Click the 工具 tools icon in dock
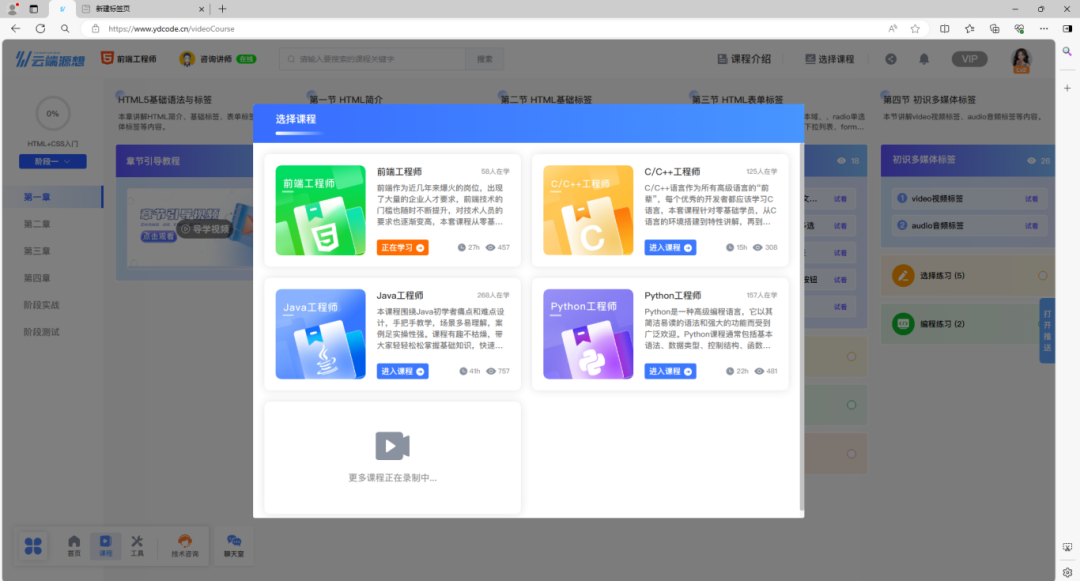This screenshot has width=1080, height=581. coord(137,545)
